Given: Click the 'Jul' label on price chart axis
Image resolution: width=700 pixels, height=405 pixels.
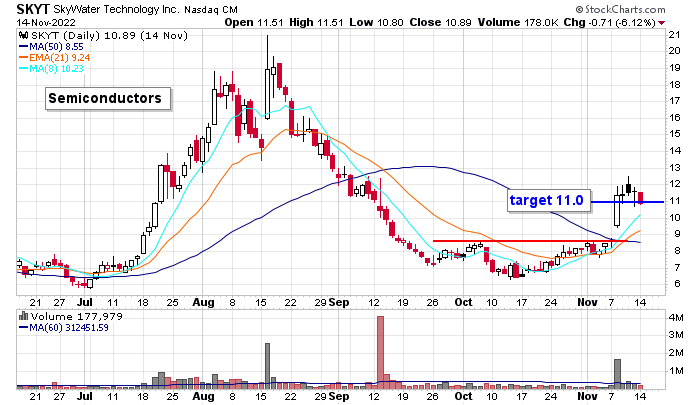Looking at the screenshot, I should click(85, 302).
